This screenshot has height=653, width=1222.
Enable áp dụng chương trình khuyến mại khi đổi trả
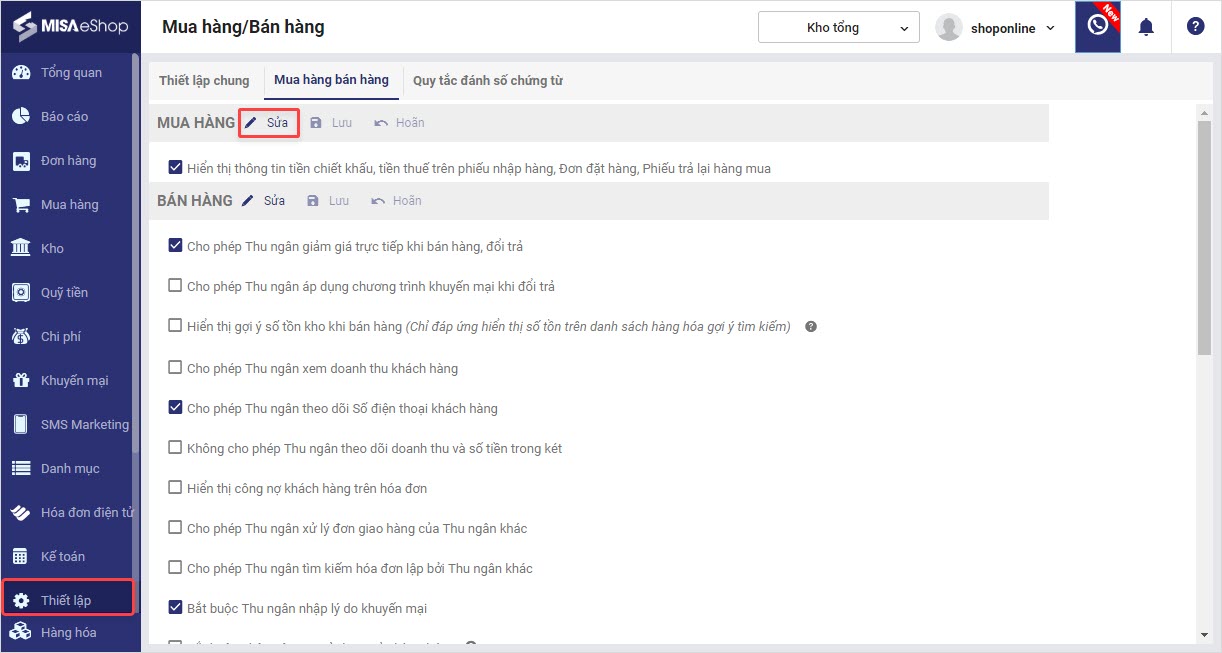pos(176,286)
